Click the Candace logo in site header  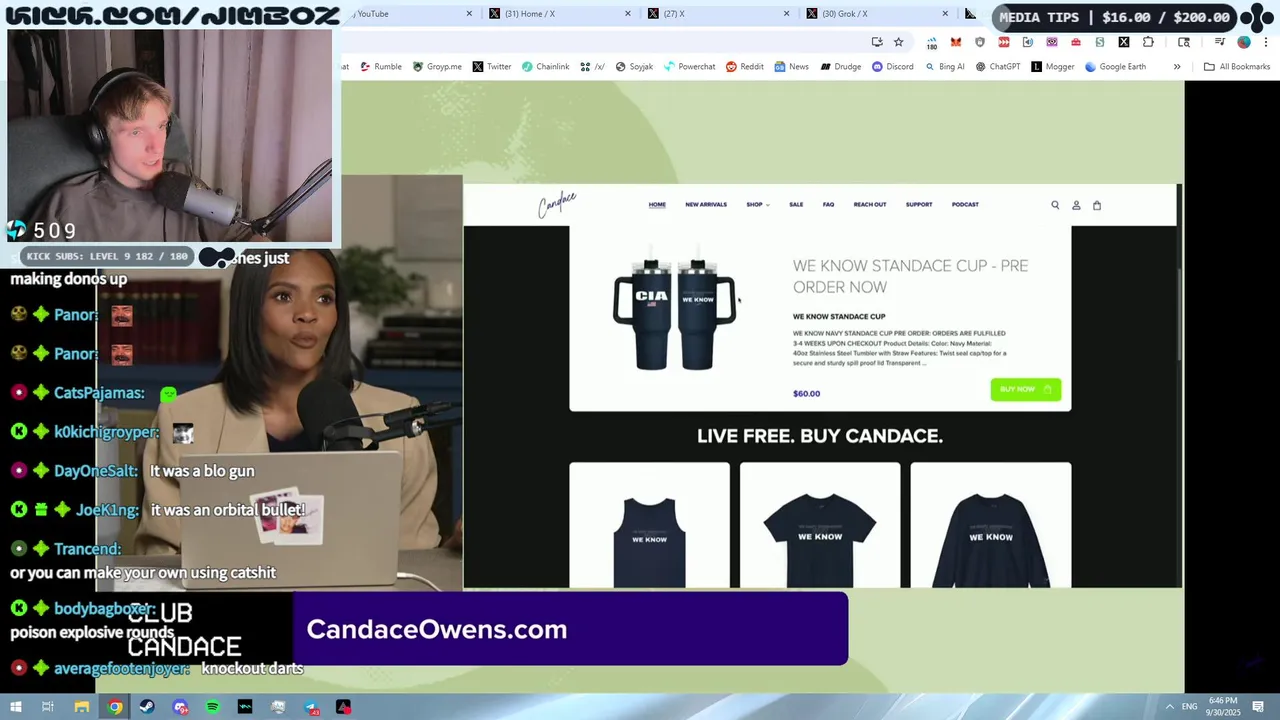[x=557, y=204]
